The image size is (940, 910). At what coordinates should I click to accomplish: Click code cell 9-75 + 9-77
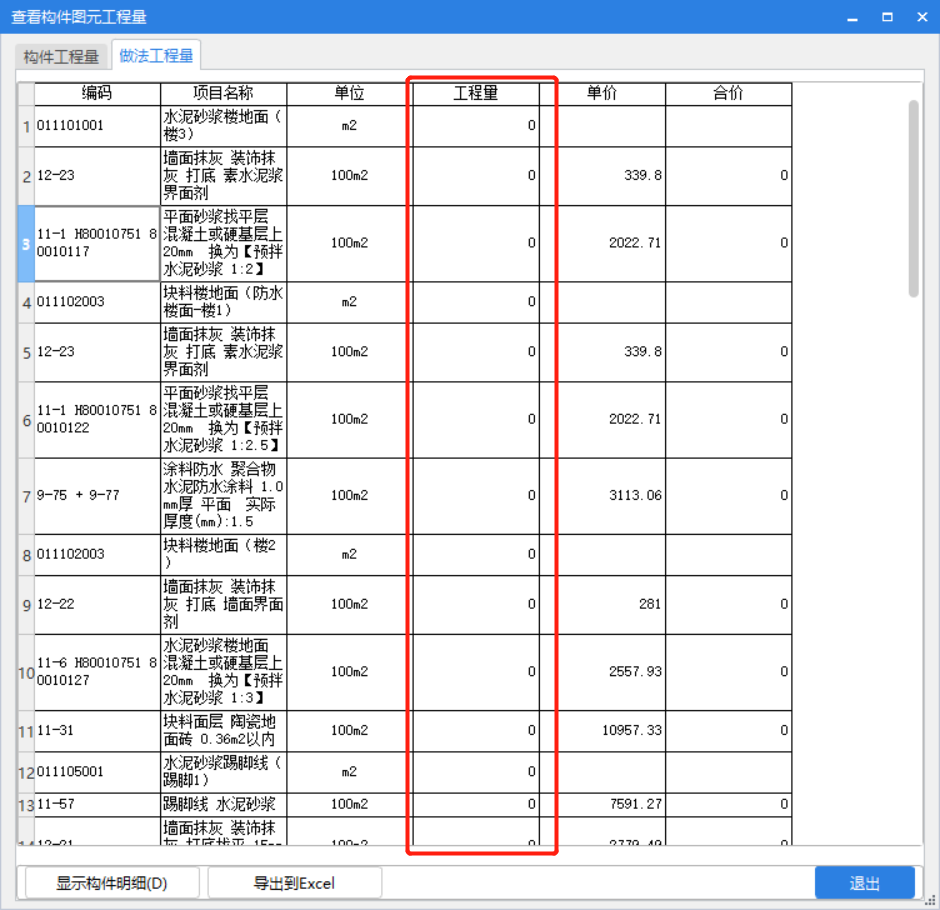97,496
